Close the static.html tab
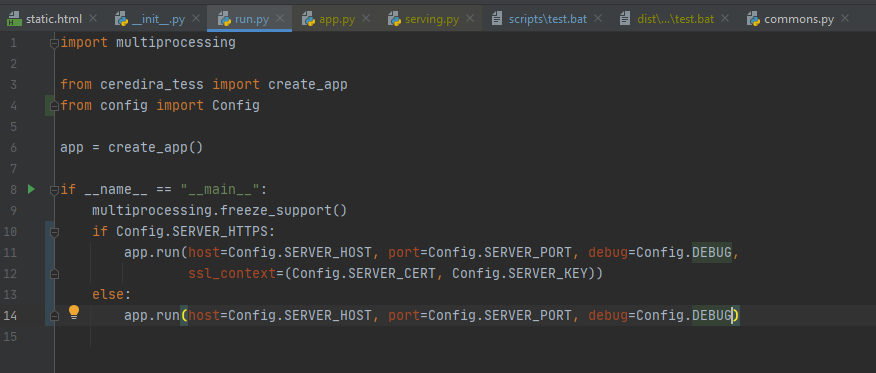This screenshot has width=876, height=373. (93, 19)
